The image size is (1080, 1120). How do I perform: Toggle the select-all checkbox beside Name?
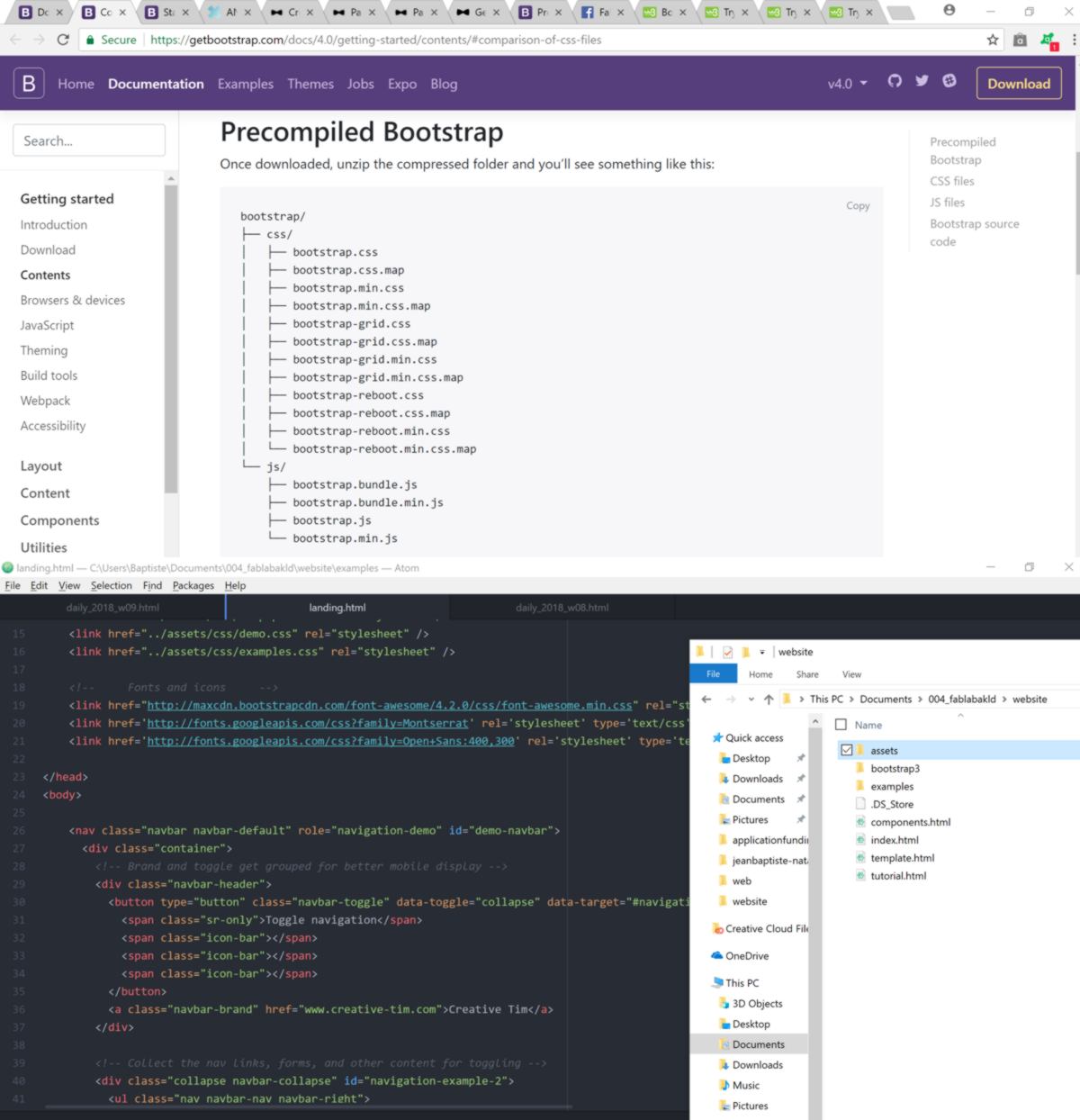(841, 725)
